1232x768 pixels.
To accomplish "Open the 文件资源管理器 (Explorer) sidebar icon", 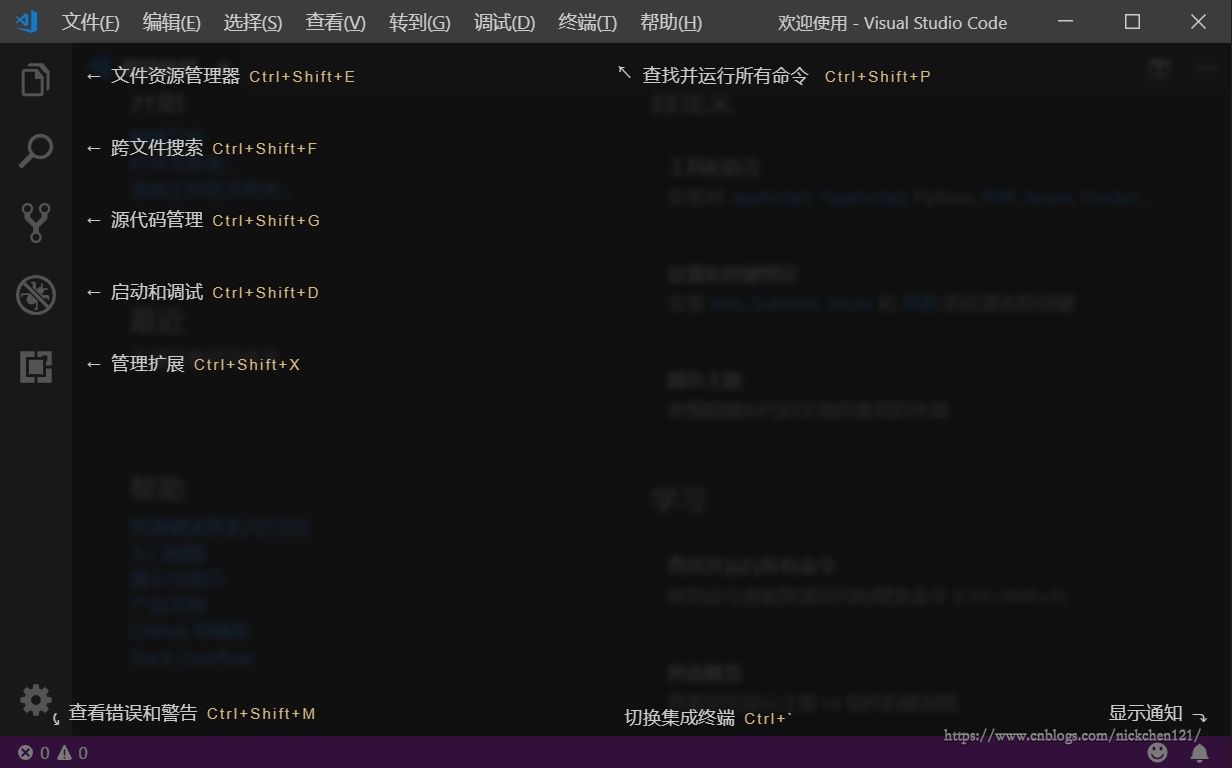I will (x=36, y=79).
